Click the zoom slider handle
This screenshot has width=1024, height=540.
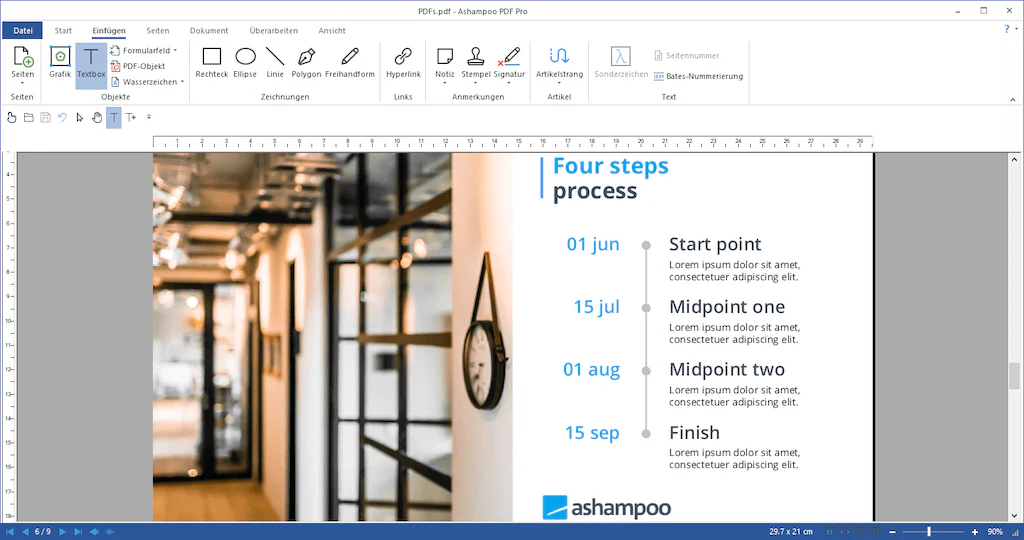click(929, 532)
